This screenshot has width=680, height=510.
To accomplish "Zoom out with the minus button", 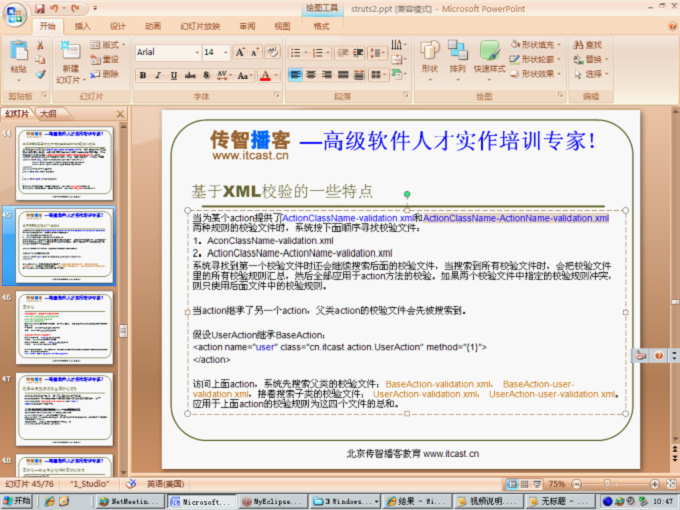I will (576, 484).
